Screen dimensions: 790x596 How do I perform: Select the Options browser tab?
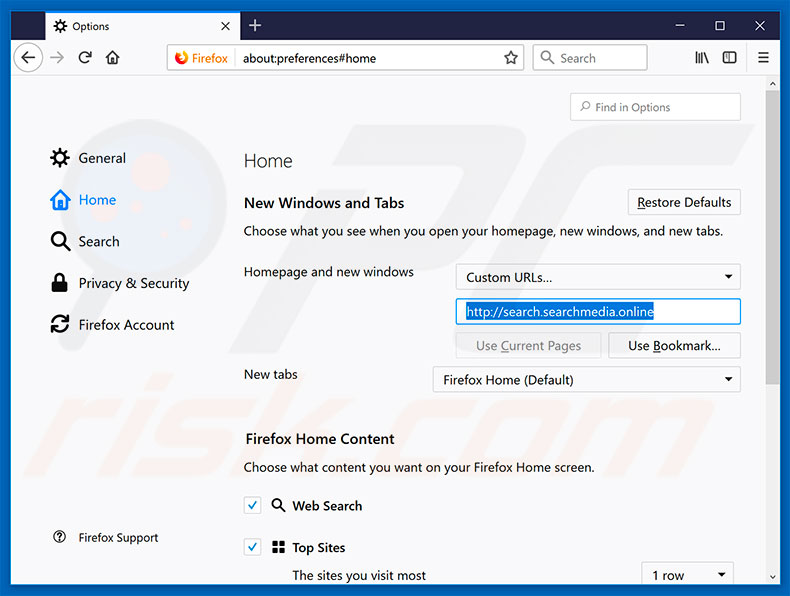[143, 26]
